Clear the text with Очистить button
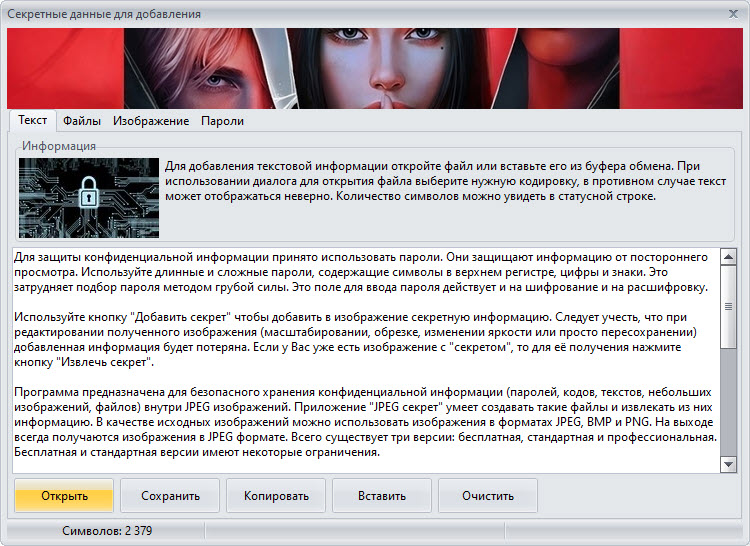This screenshot has height=546, width=750. coord(487,496)
